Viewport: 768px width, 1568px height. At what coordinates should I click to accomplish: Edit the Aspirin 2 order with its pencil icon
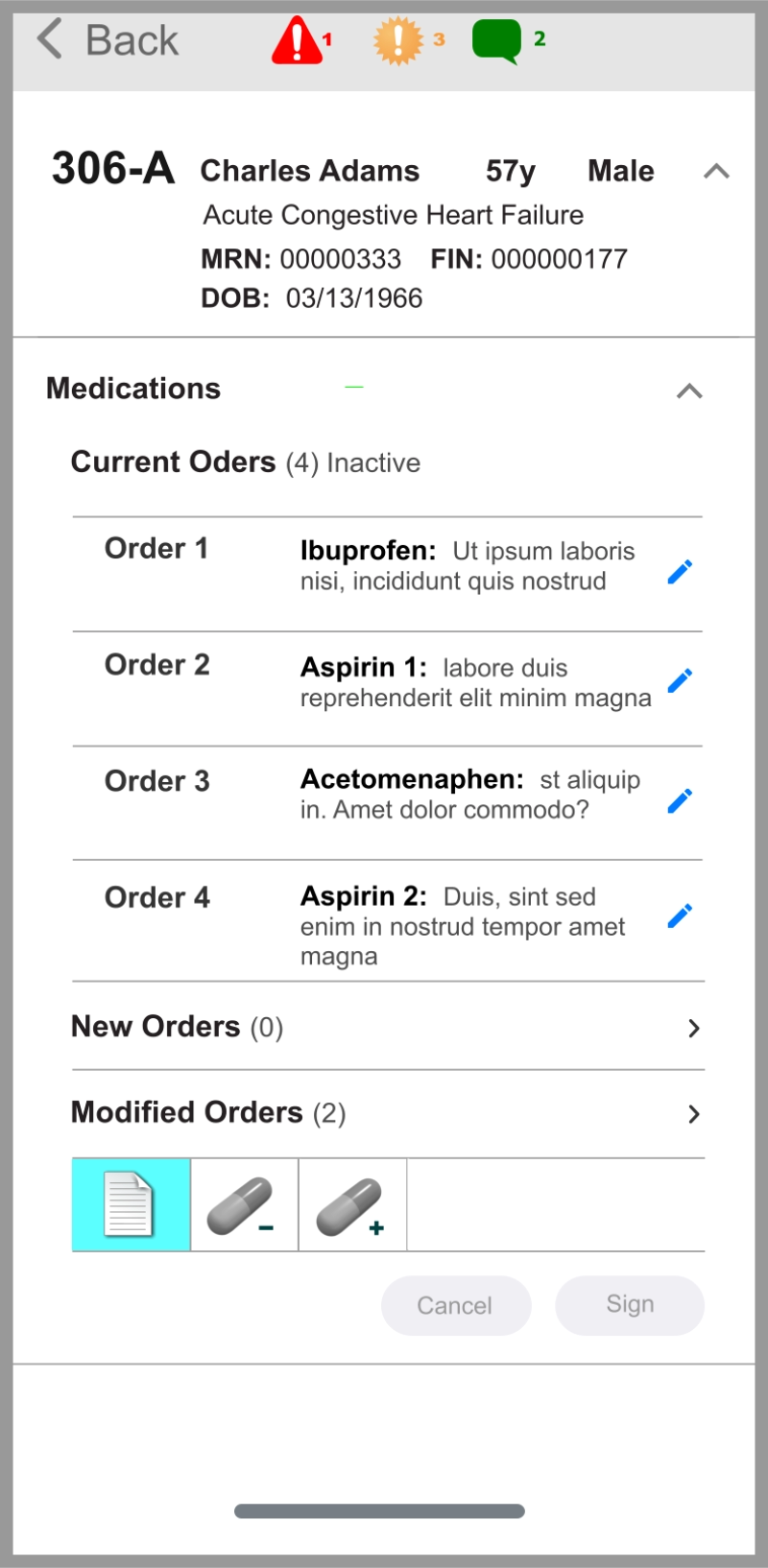click(680, 915)
